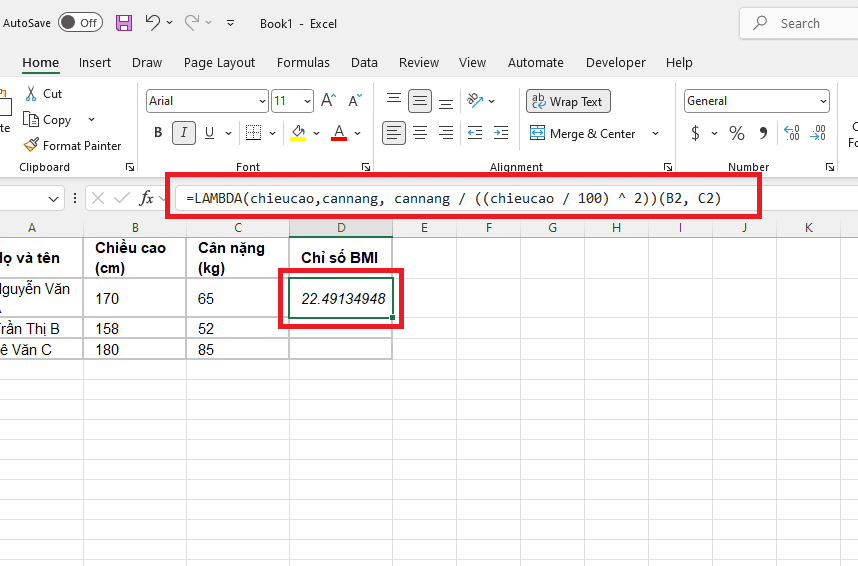Open Alignment settings dialog launcher
858x566 pixels.
tap(668, 167)
